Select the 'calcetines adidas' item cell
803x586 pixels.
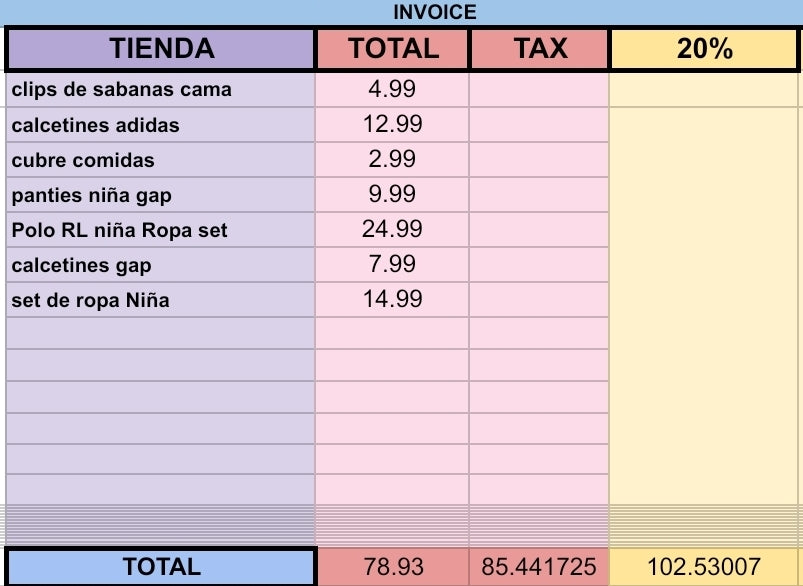coord(160,125)
